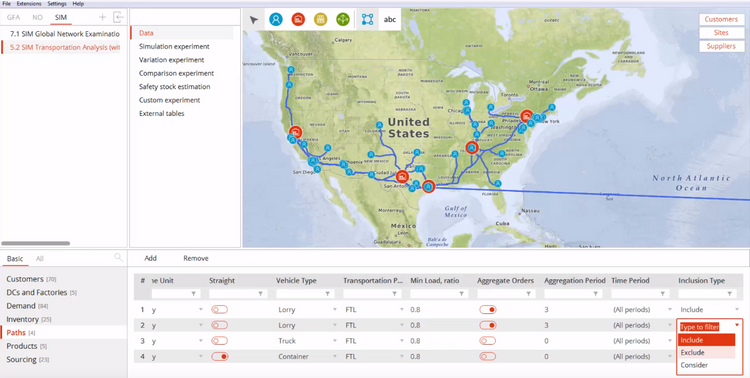Select Consider in the dropdown list
This screenshot has width=750, height=378.
pos(706,365)
